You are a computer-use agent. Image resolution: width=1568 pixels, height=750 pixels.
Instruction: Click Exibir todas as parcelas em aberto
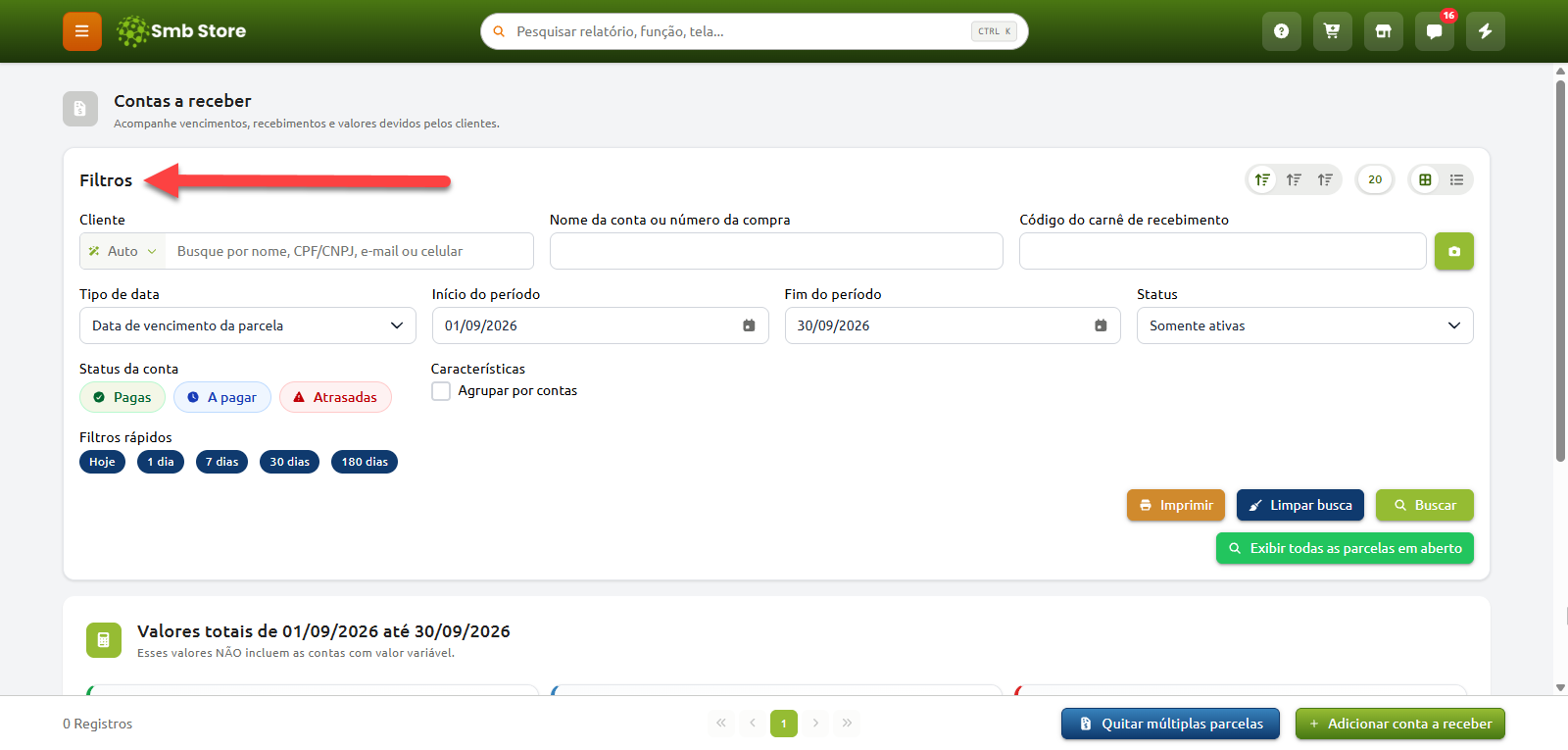coord(1345,548)
